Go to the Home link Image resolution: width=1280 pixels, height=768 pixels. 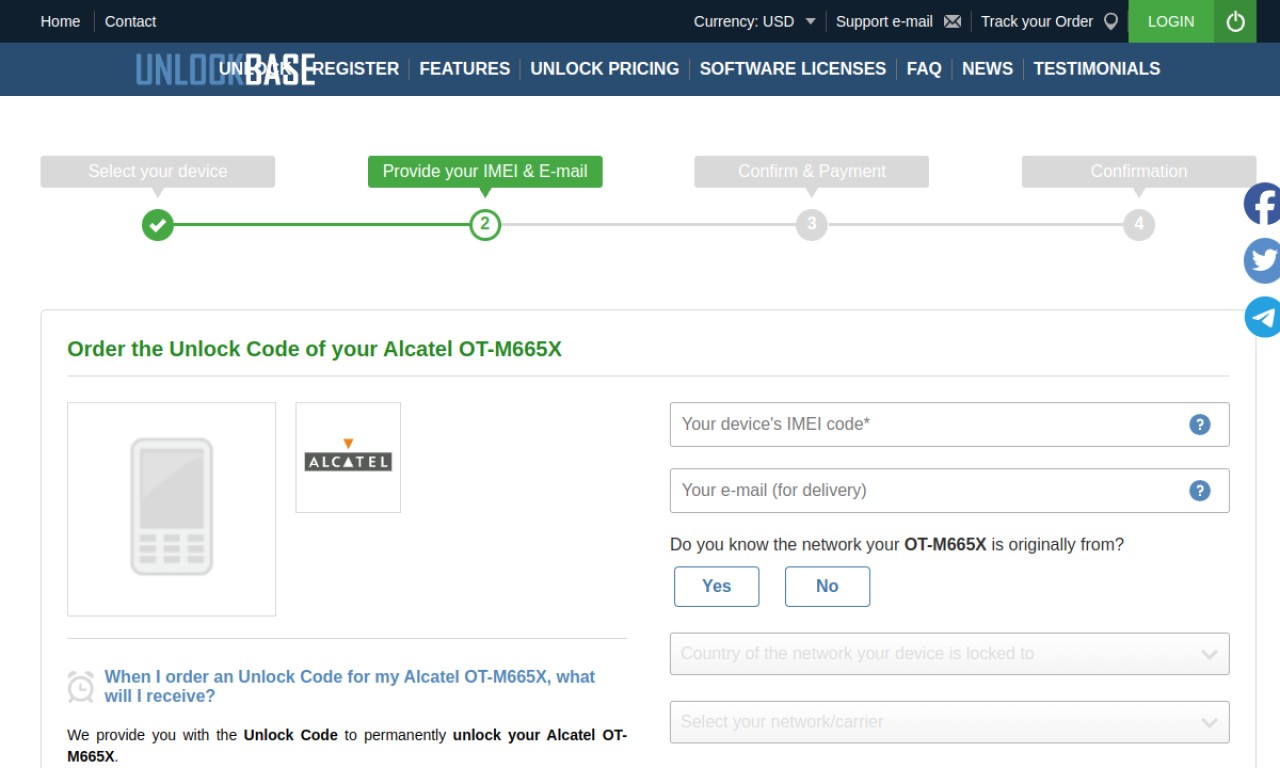[60, 21]
